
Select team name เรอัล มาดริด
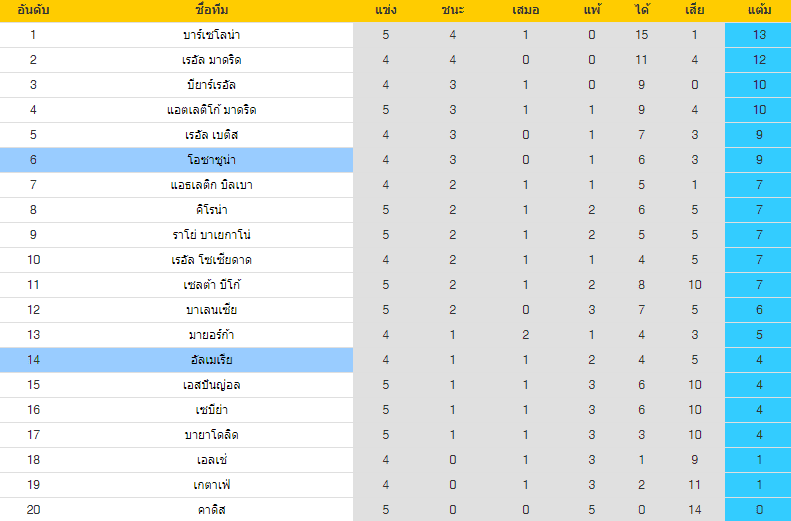(x=212, y=60)
